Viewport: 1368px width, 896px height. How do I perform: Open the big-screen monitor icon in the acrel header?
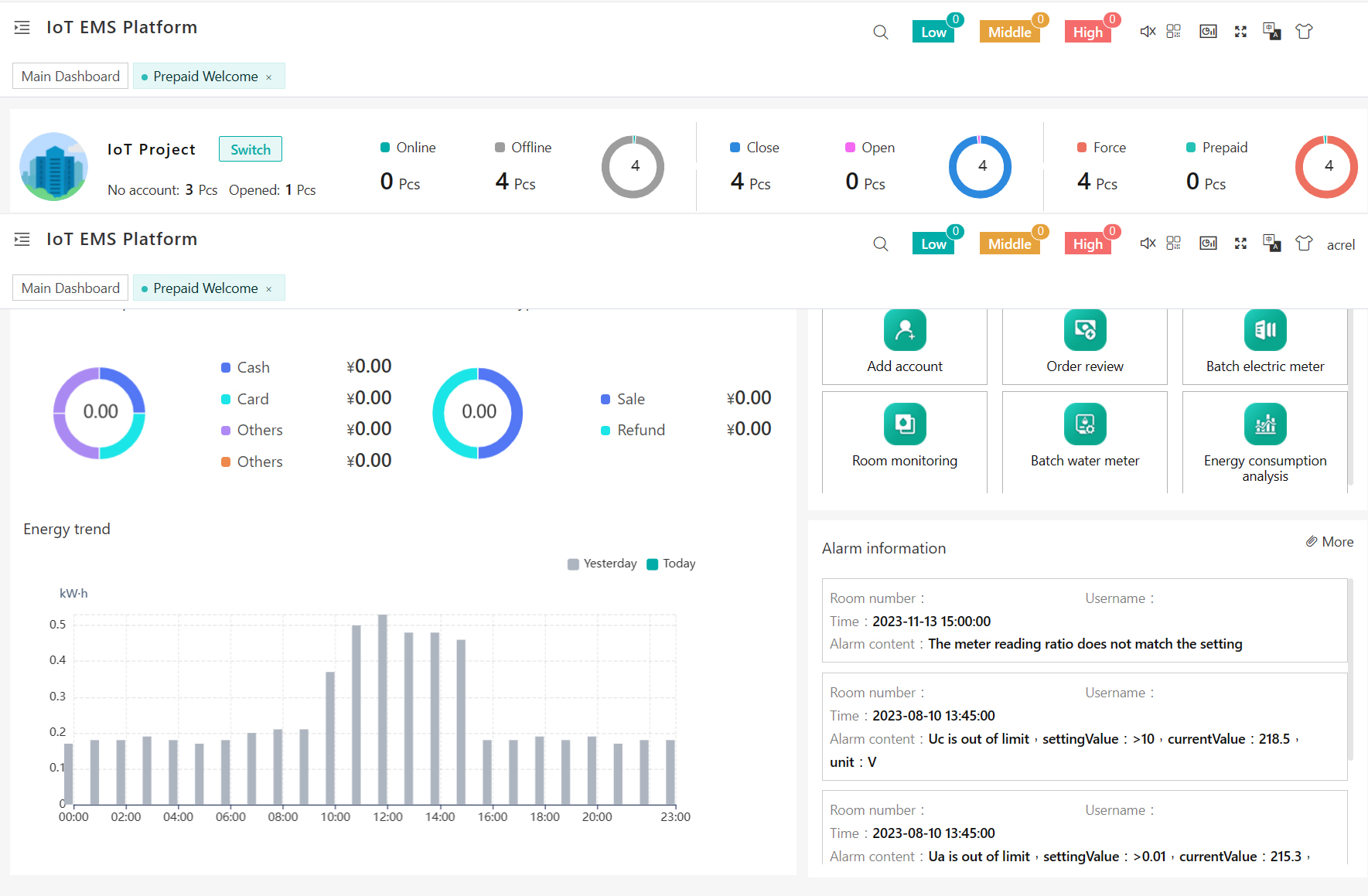(x=1208, y=244)
